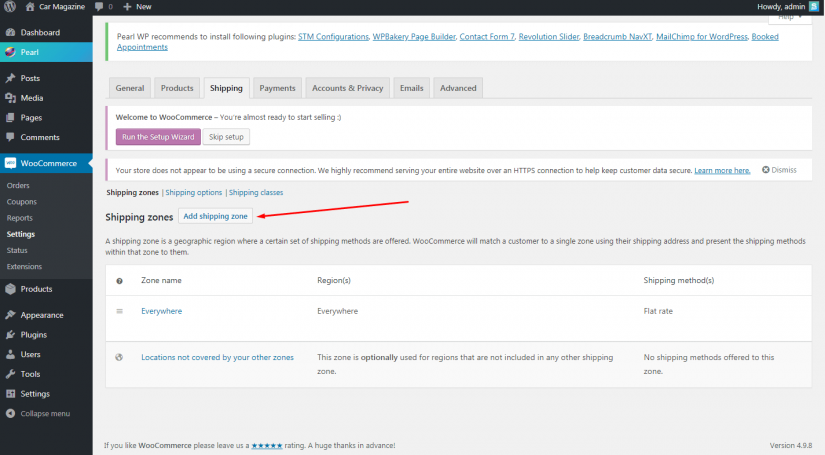Click the WooCommerce logo icon in sidebar
Image resolution: width=825 pixels, height=455 pixels.
coord(11,163)
